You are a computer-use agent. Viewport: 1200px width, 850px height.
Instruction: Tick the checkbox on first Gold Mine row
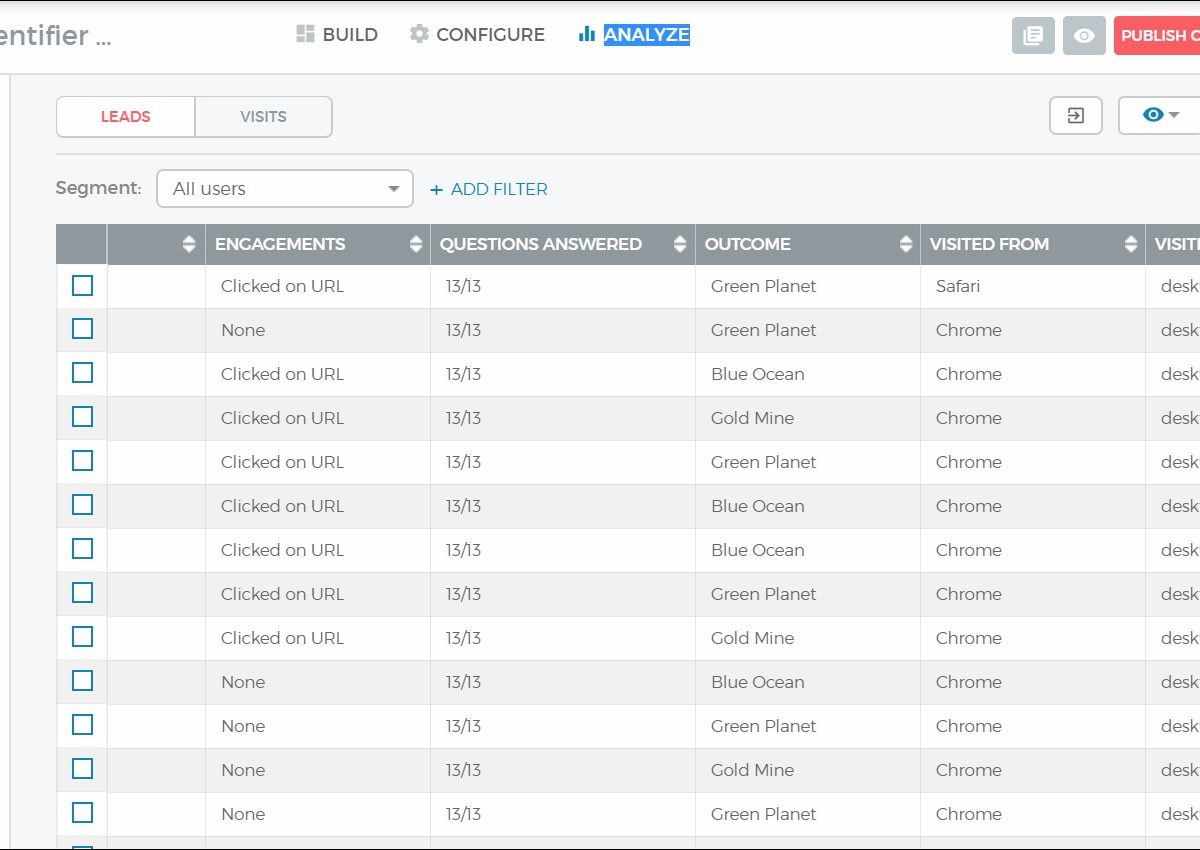[x=82, y=417]
